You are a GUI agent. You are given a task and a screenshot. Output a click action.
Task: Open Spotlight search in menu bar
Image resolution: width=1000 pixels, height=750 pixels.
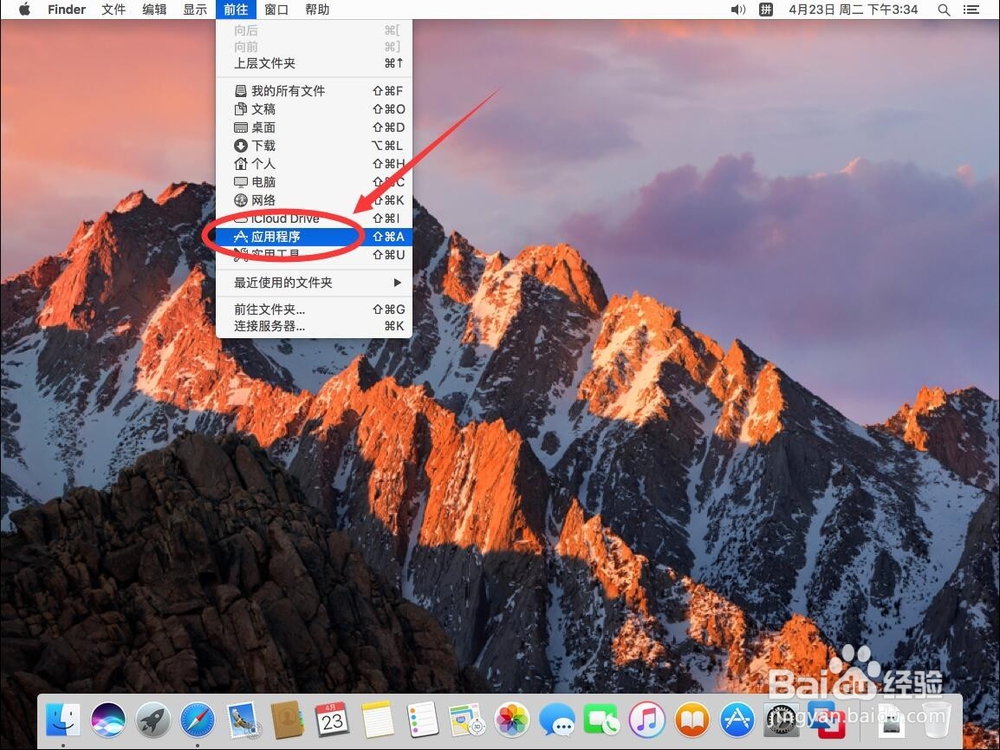pos(943,9)
